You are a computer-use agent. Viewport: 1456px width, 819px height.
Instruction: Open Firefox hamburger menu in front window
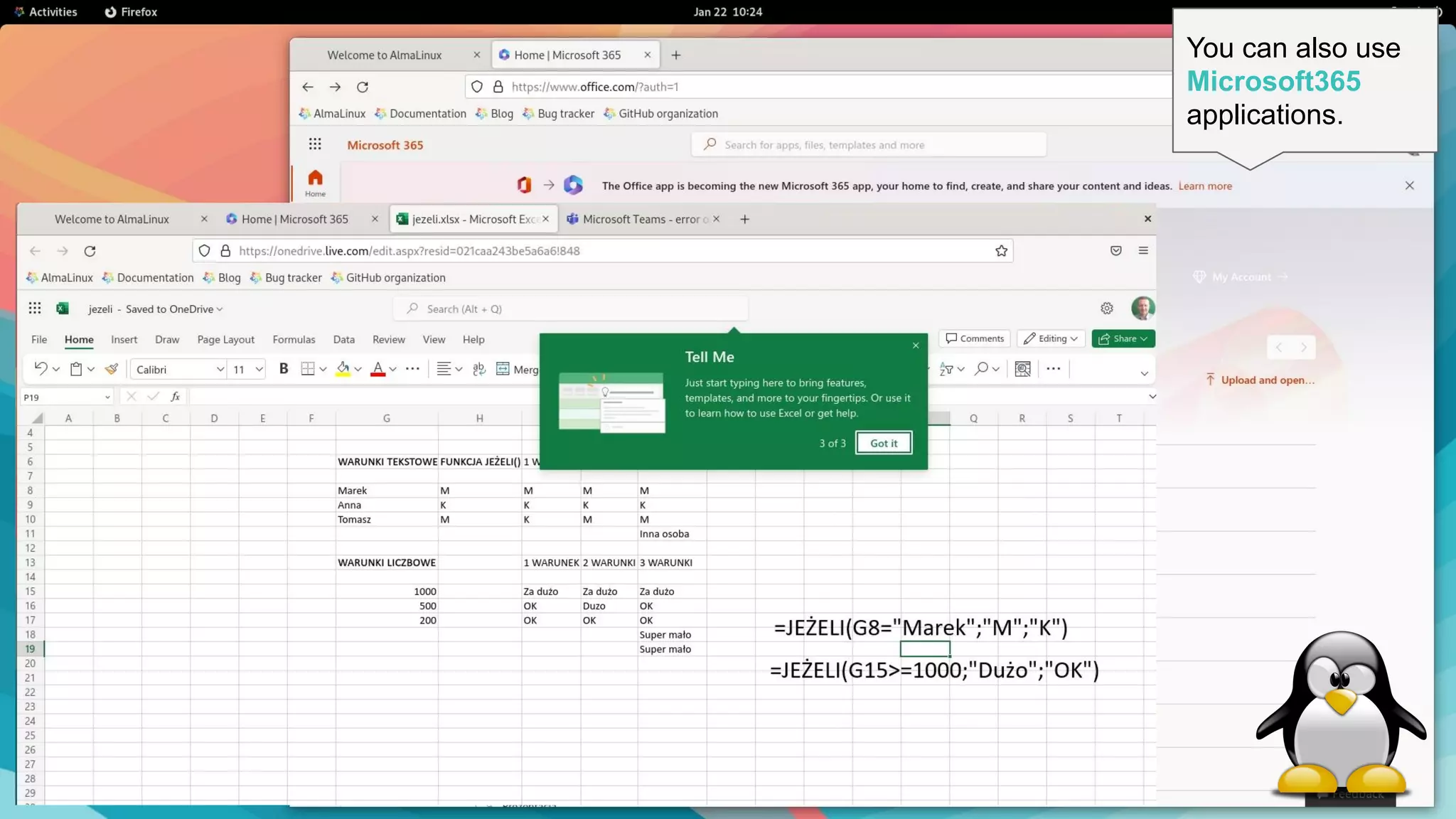tap(1143, 250)
